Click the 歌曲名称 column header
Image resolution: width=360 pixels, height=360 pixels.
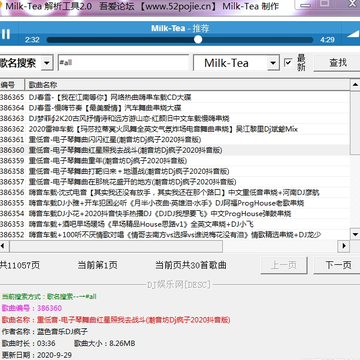188,85
